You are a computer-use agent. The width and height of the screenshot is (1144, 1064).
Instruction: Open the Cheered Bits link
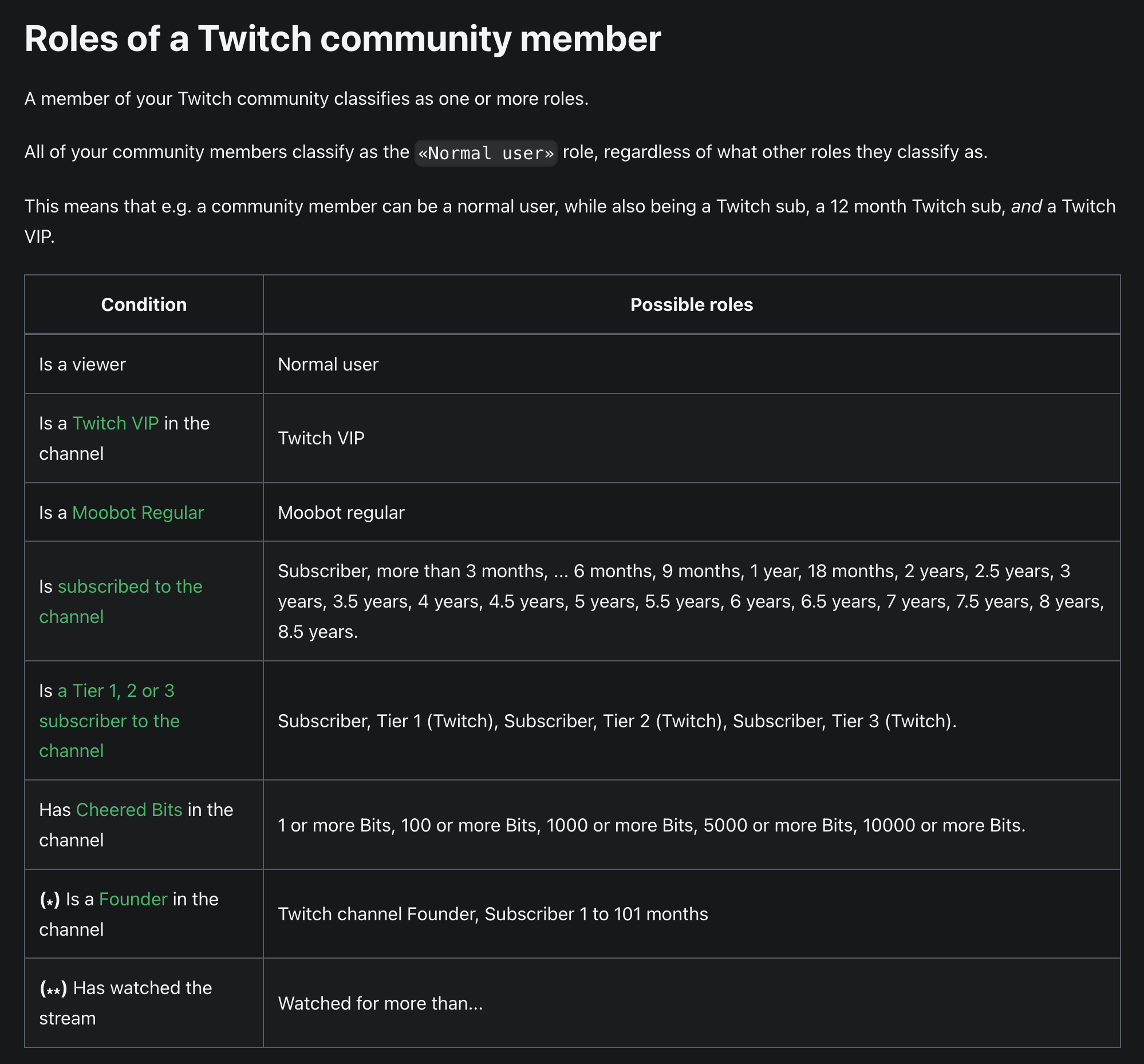pos(129,810)
